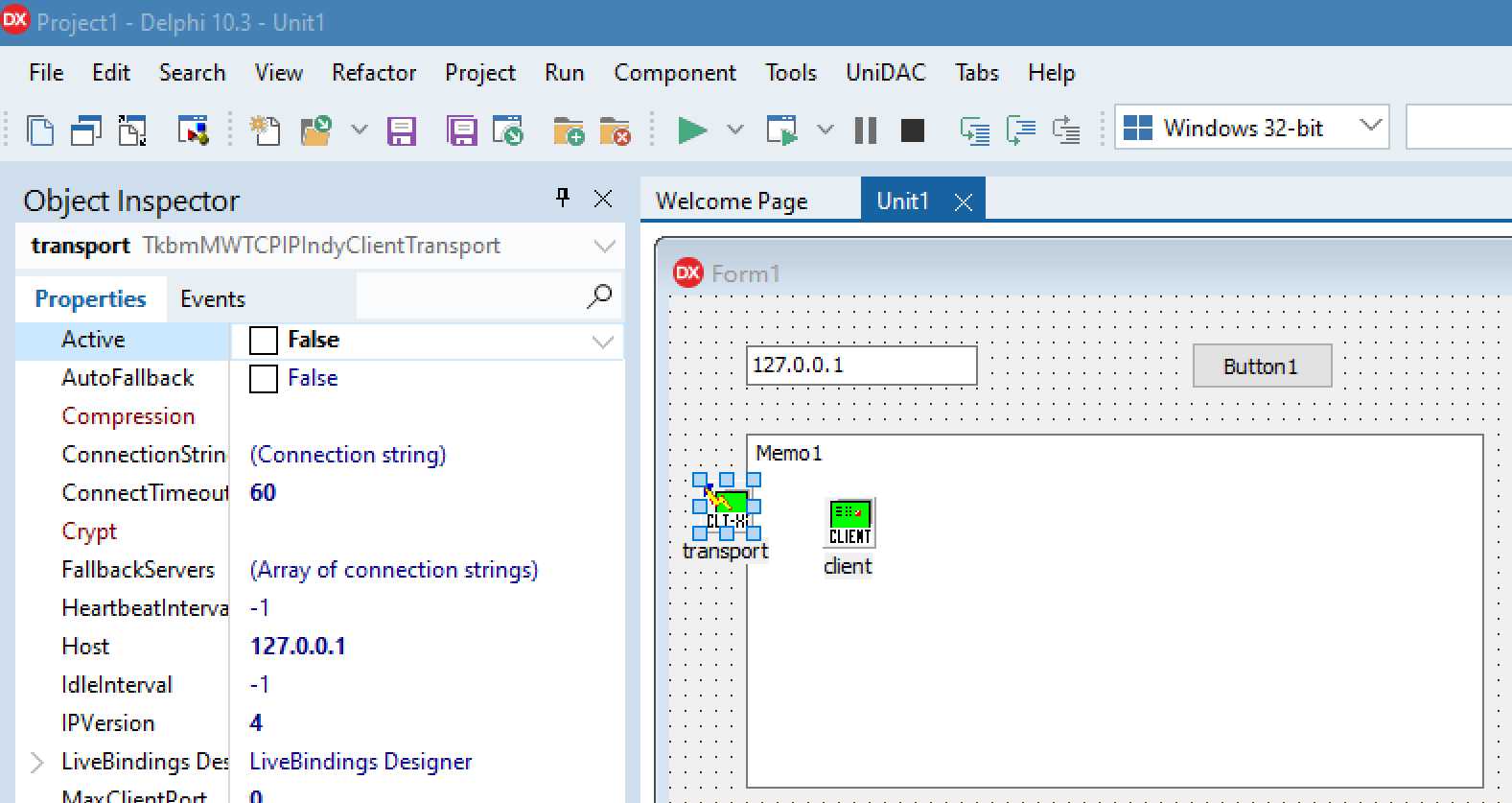Select the ConnectTimeout value 60
This screenshot has width=1512, height=803.
263,493
